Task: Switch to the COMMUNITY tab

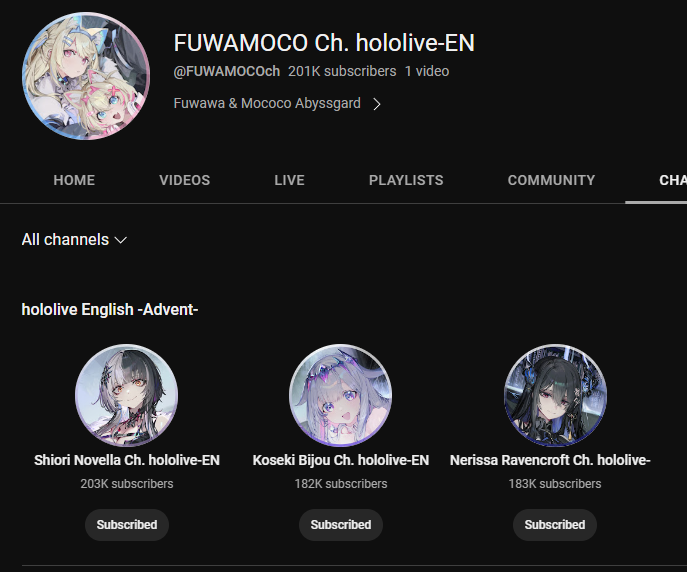Action: tap(551, 180)
